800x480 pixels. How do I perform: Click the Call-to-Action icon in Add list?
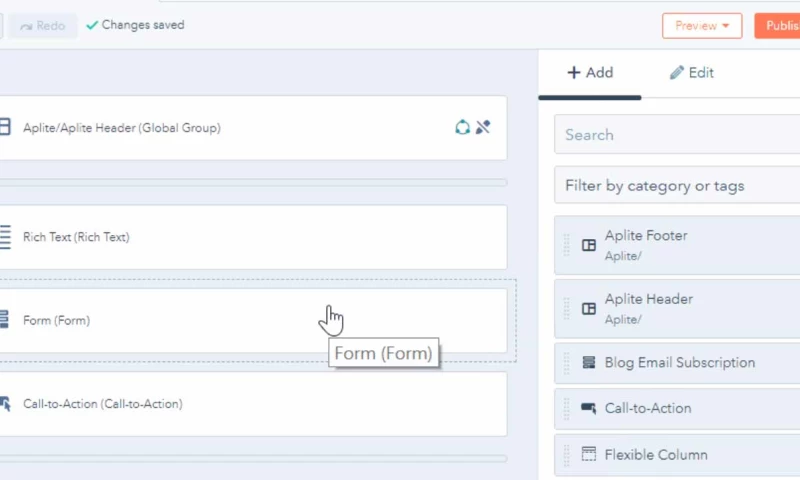click(x=589, y=408)
